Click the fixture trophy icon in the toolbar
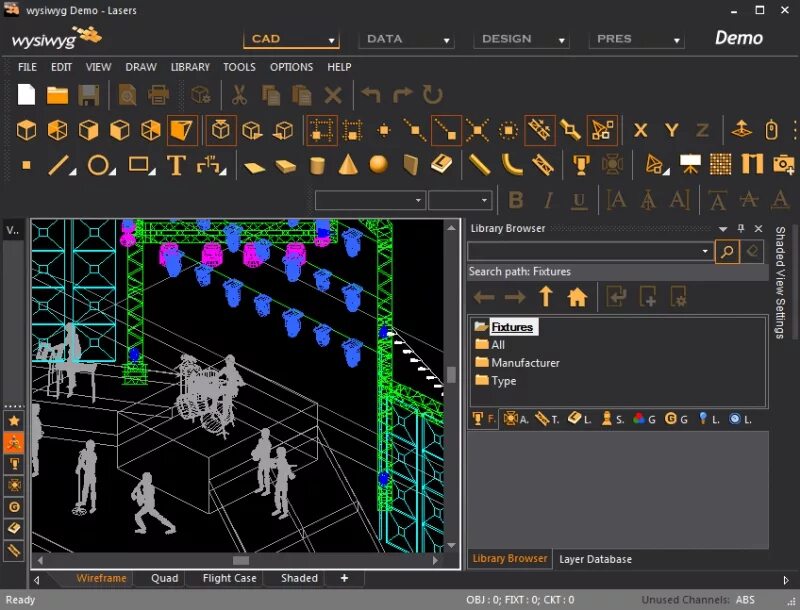Image resolution: width=800 pixels, height=610 pixels. (x=581, y=165)
